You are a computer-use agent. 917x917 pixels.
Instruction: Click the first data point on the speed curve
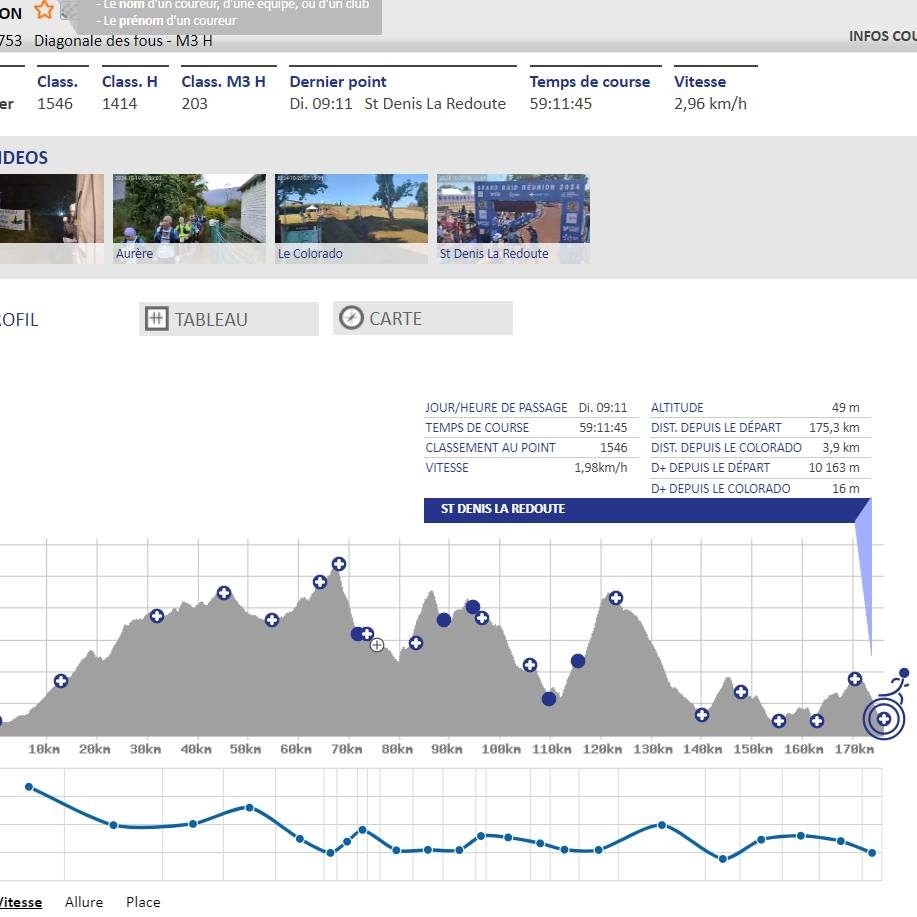(29, 787)
